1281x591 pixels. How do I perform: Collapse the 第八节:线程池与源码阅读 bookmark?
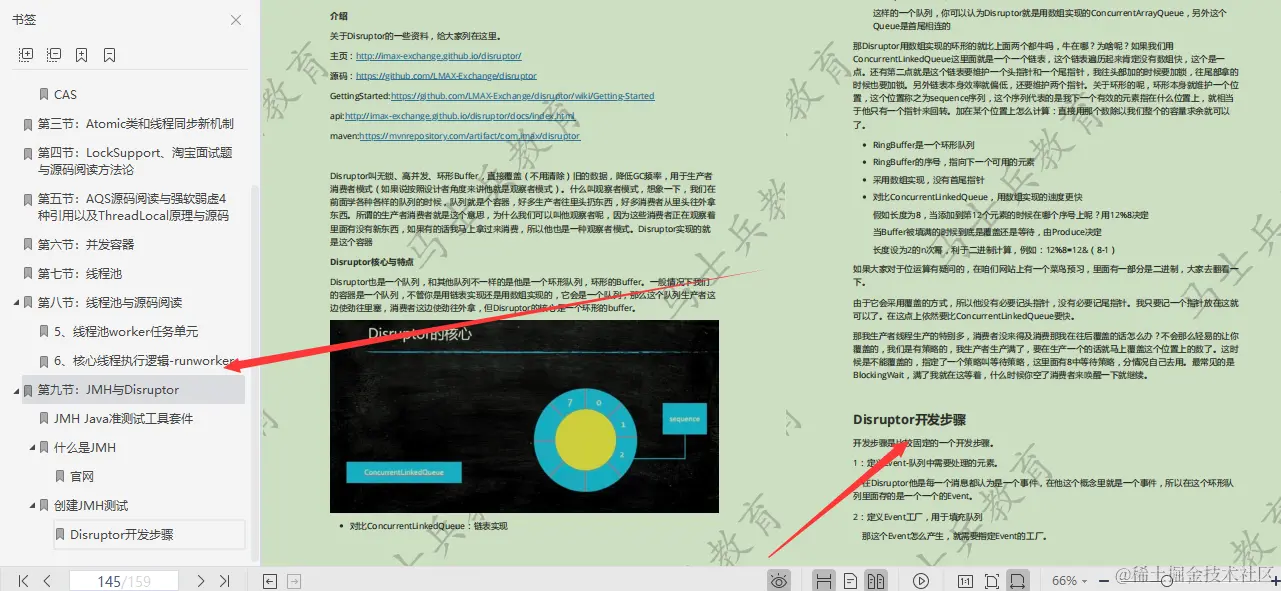16,303
